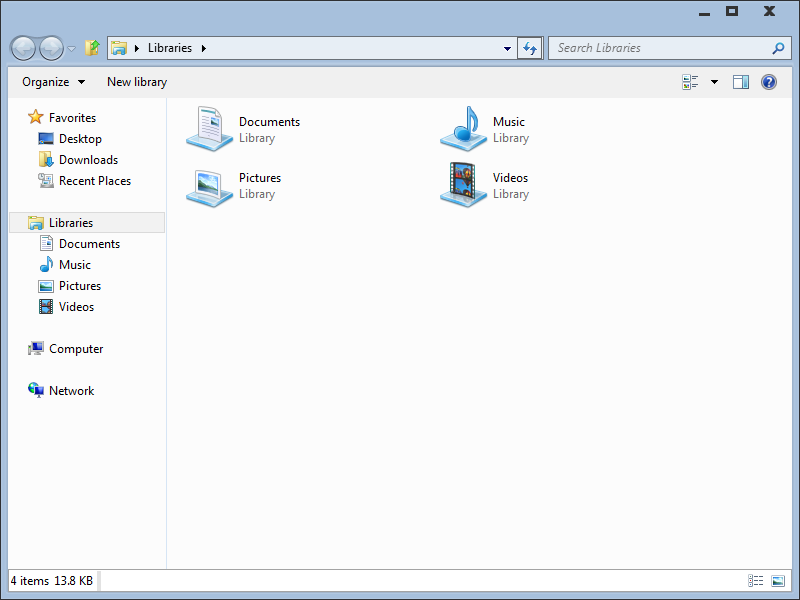Screen dimensions: 800x600
Task: Switch to details view in status bar
Action: coord(756,581)
